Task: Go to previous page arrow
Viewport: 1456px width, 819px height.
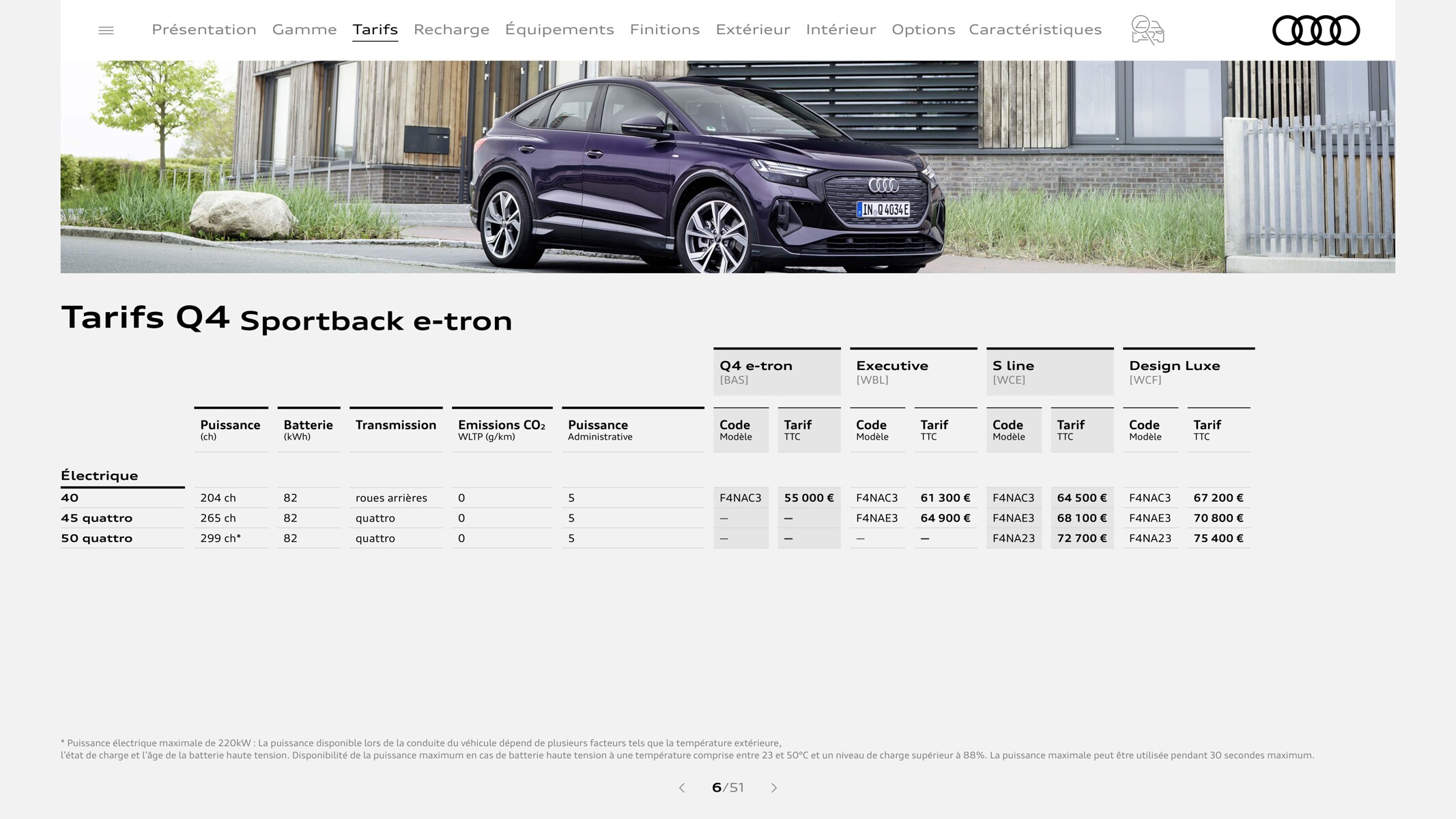Action: 681,788
